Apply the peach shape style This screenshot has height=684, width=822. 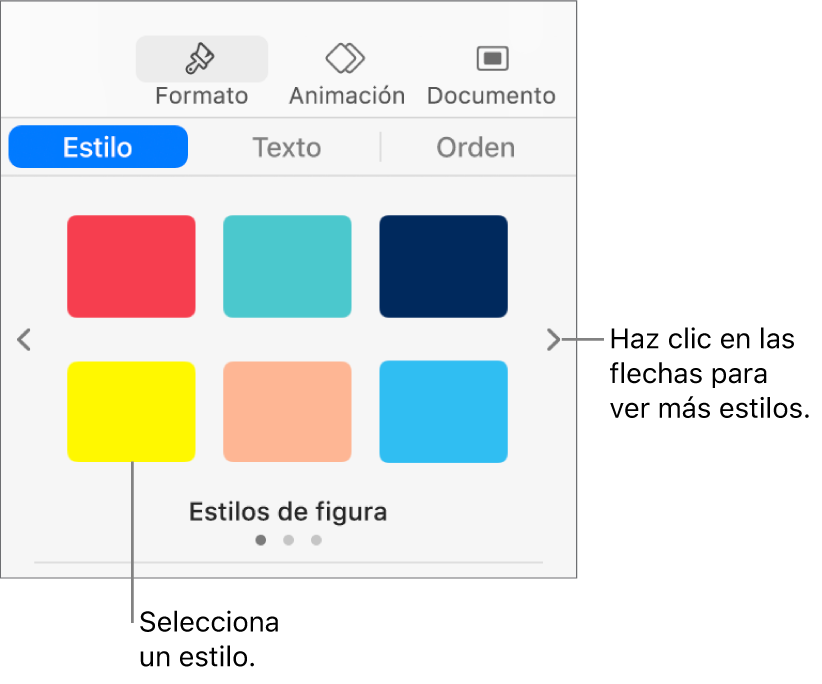click(x=287, y=412)
